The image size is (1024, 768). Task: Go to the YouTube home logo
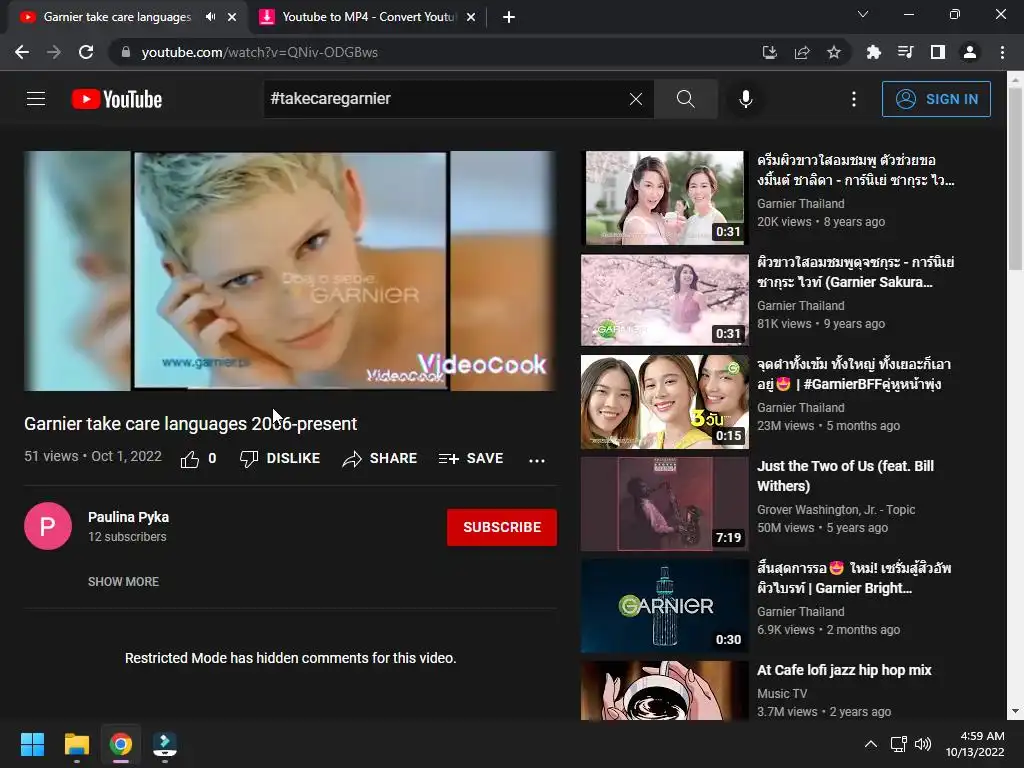coord(117,99)
